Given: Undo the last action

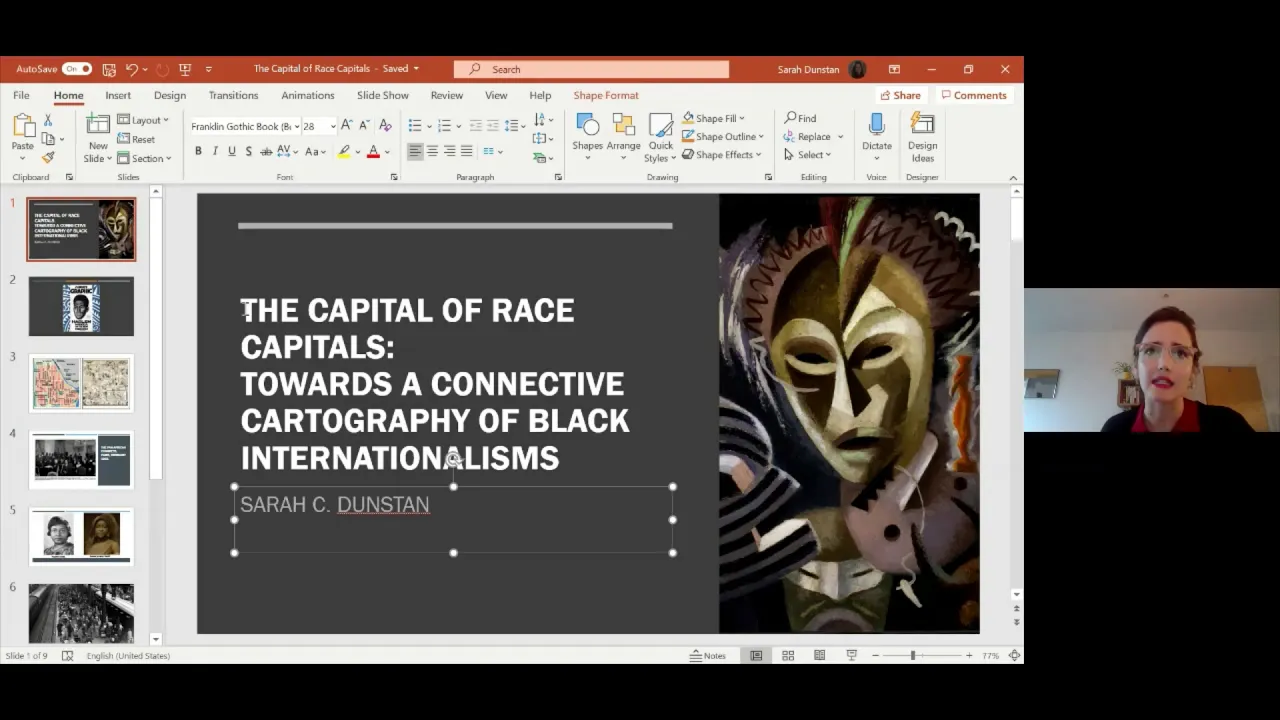Looking at the screenshot, I should click(x=131, y=69).
